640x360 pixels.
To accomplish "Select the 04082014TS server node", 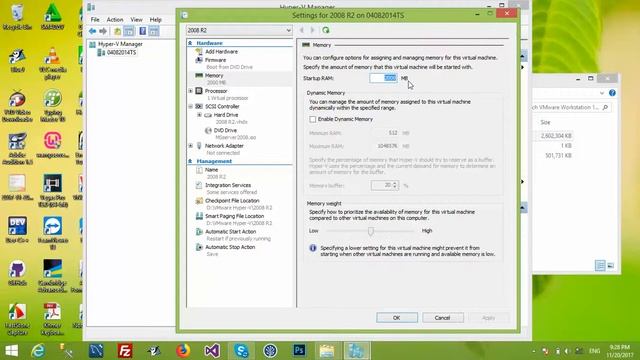I will point(121,53).
